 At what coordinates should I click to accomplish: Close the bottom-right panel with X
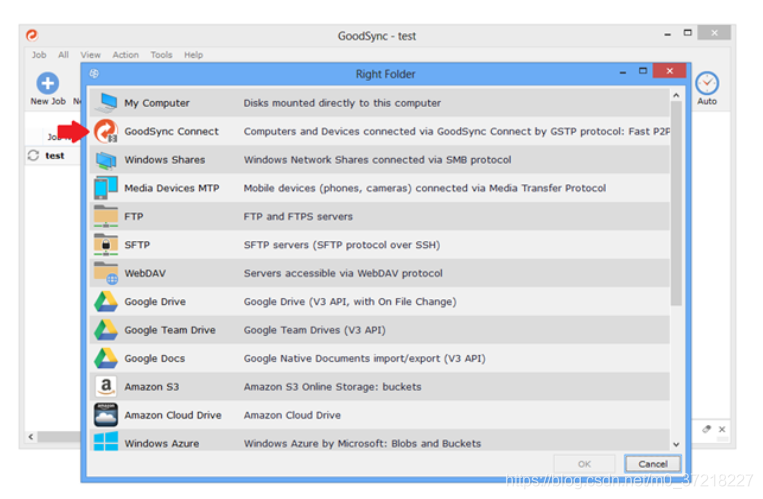click(722, 429)
